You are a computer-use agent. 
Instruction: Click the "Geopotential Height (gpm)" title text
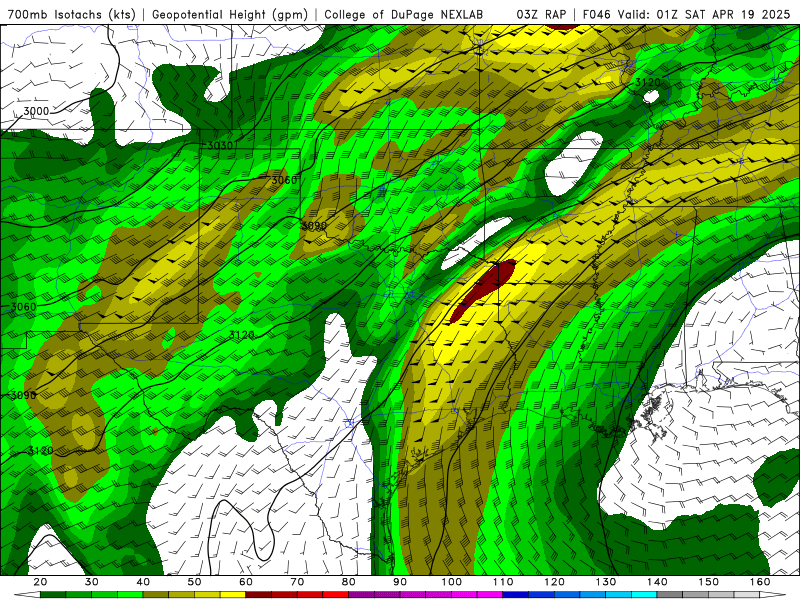(230, 15)
